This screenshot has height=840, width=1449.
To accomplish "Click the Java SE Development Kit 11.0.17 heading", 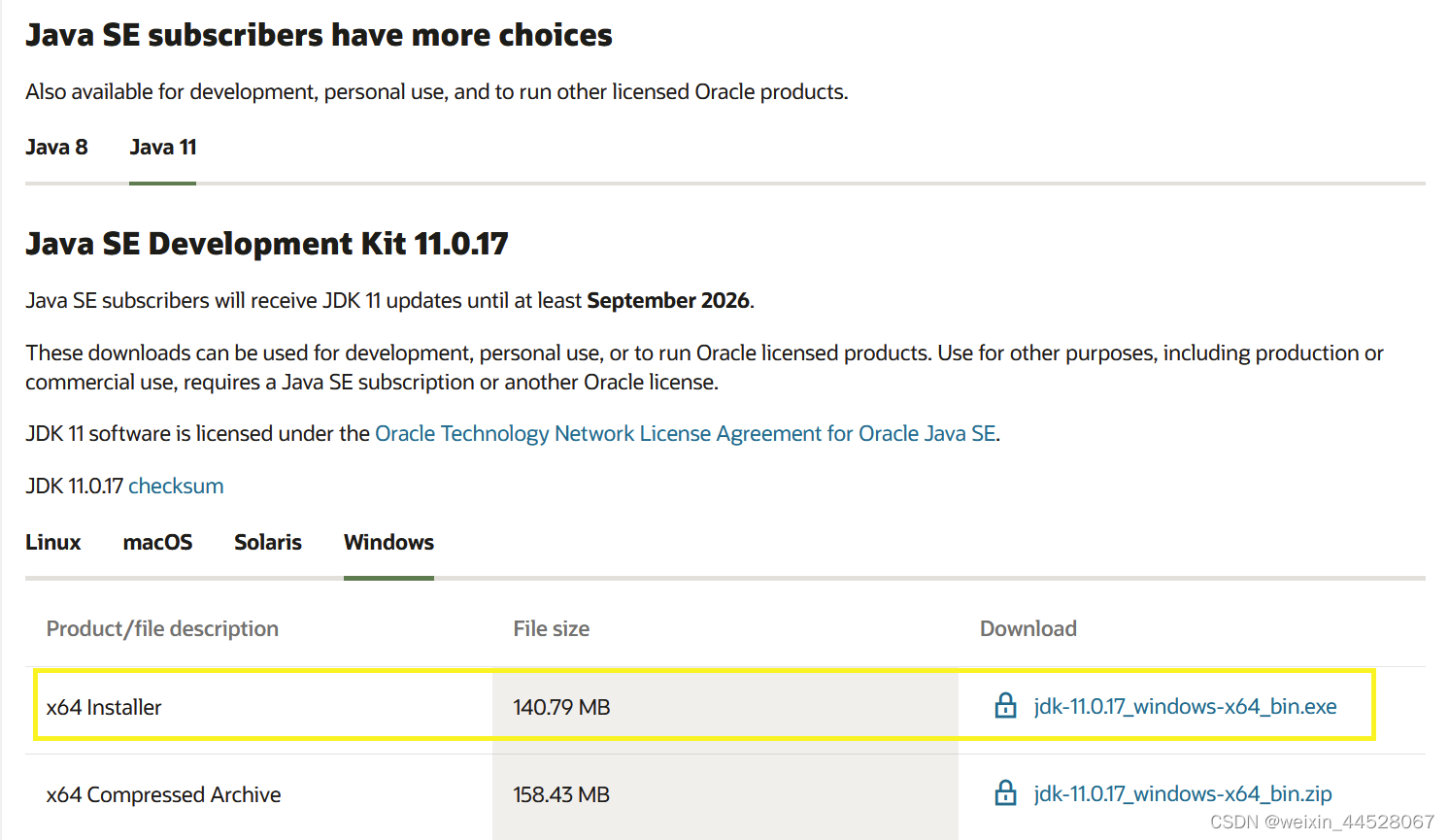I will click(267, 244).
